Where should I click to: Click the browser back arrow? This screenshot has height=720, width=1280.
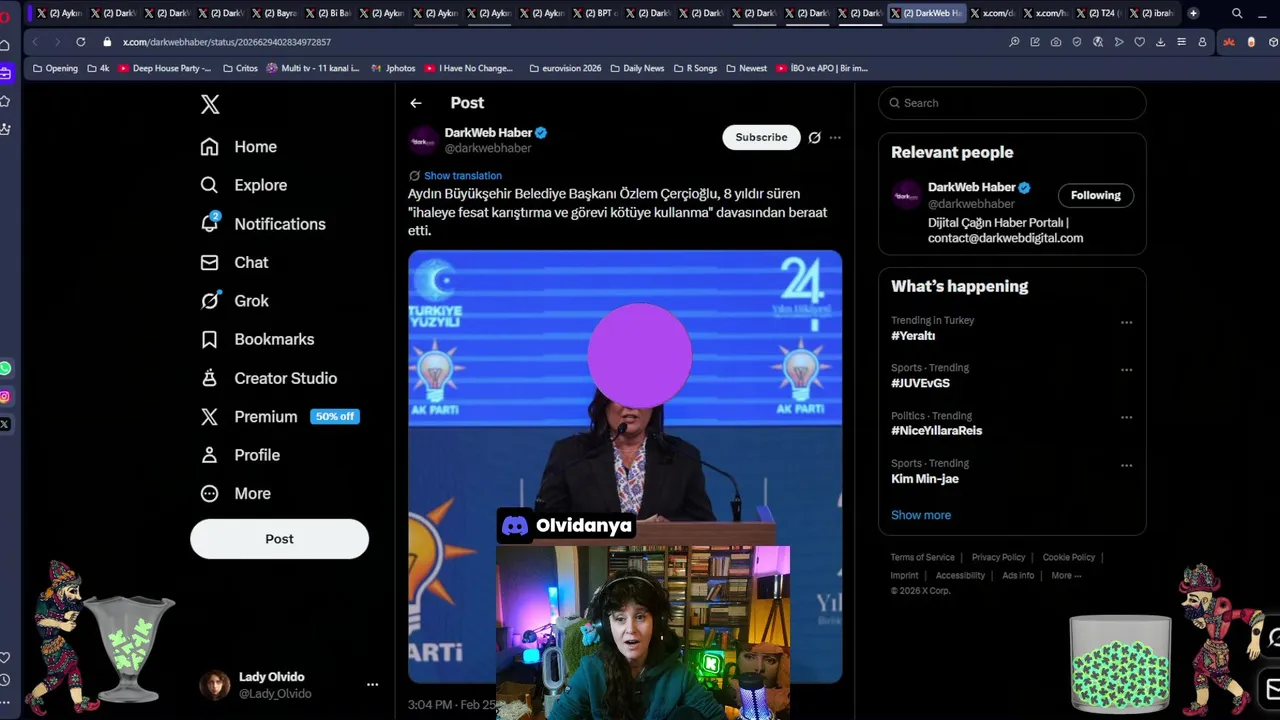(36, 42)
